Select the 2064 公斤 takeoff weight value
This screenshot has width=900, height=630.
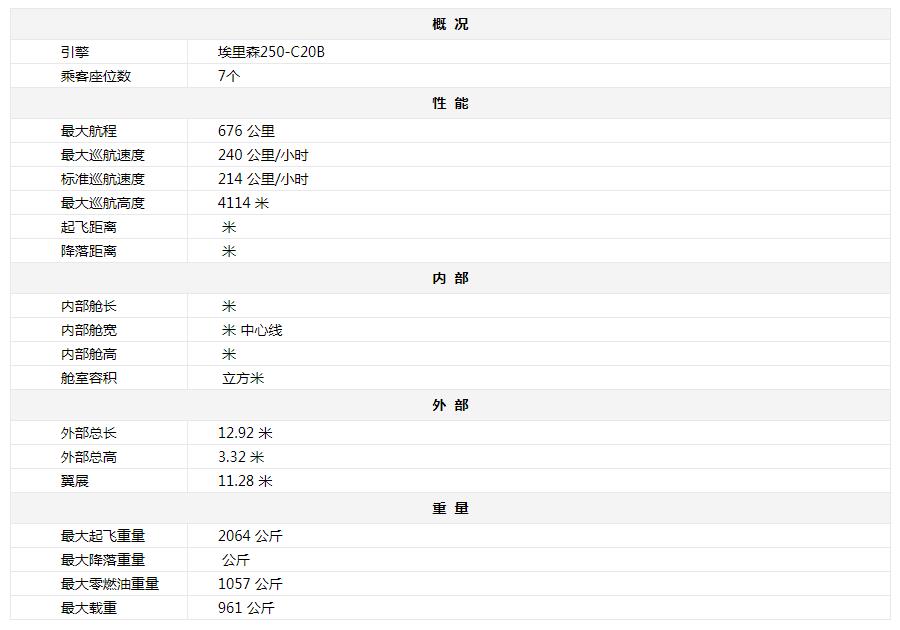click(x=250, y=536)
